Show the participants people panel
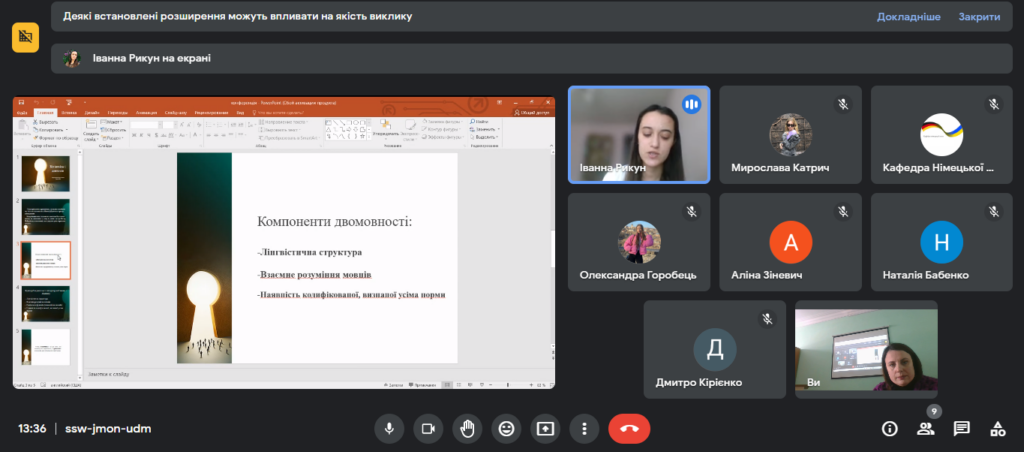1024x452 pixels. 925,429
